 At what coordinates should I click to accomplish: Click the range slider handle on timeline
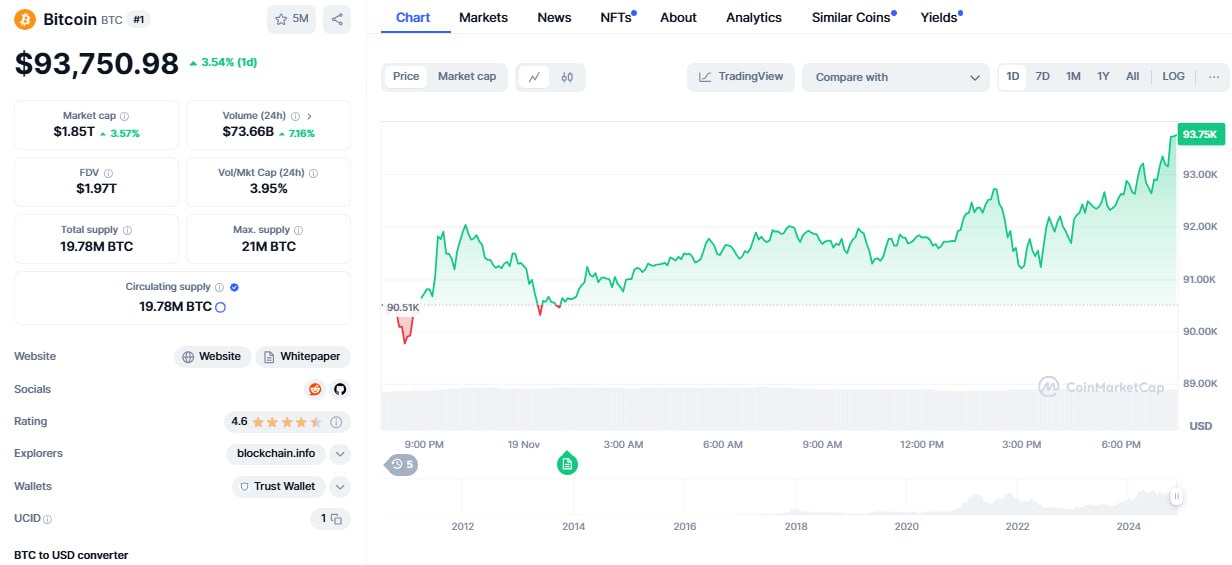click(1177, 496)
